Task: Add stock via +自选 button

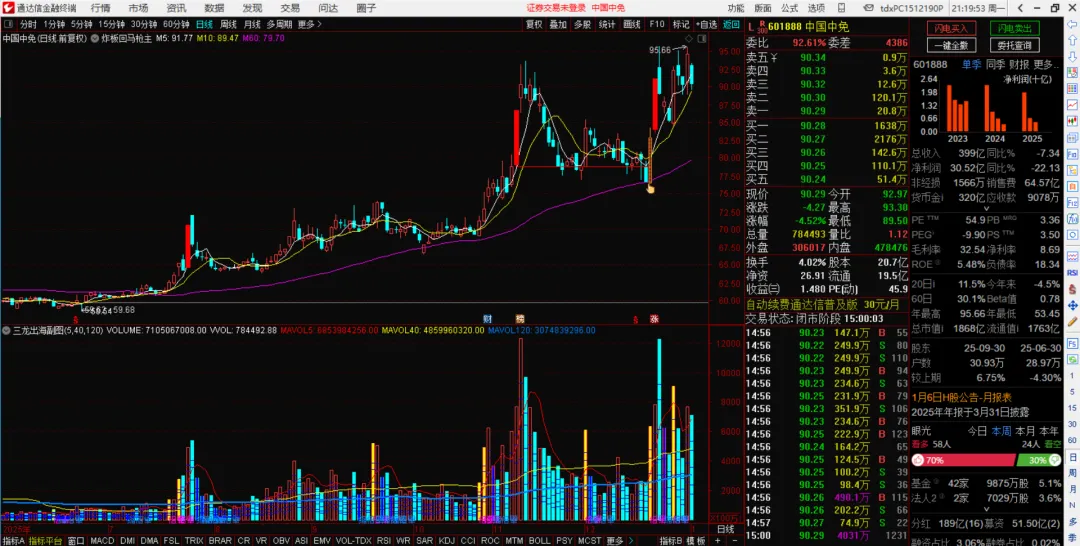Action: 706,24
